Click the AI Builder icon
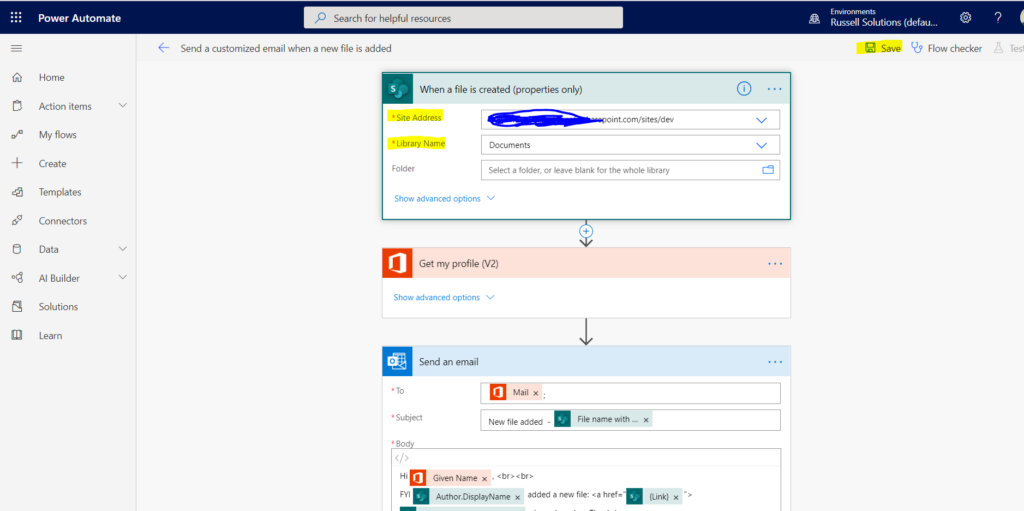1024x511 pixels. tap(18, 278)
